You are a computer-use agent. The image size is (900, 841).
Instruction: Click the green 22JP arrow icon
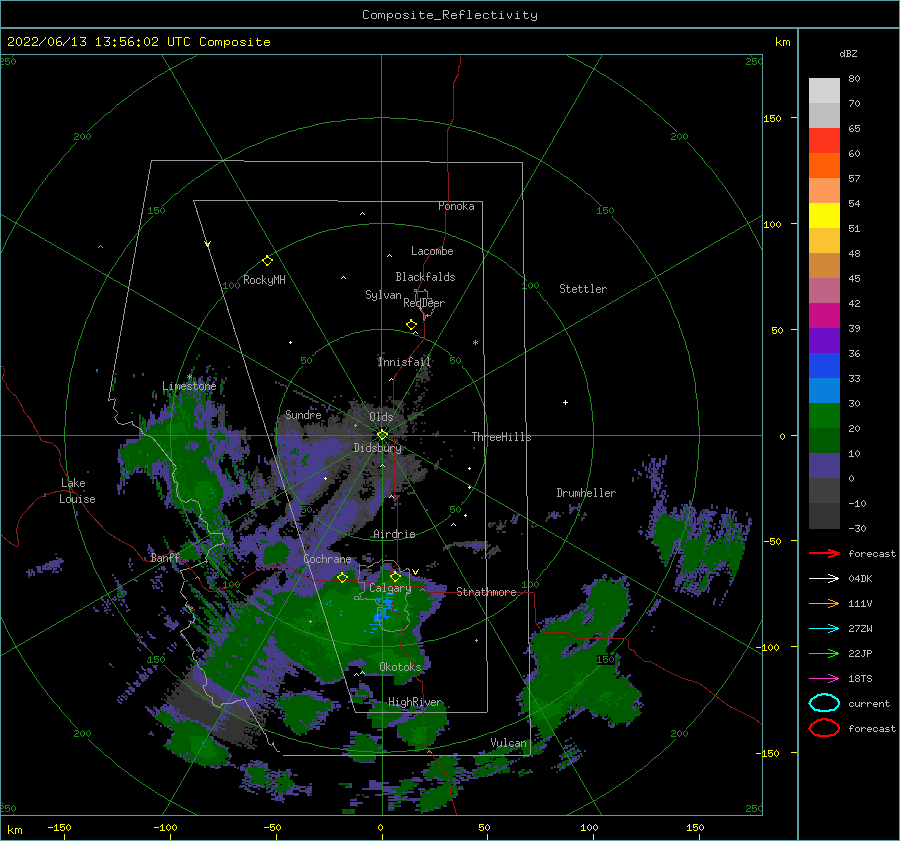point(824,653)
